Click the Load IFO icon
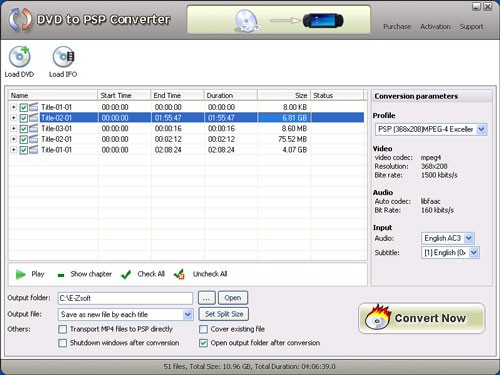Image resolution: width=500 pixels, height=375 pixels. (63, 57)
